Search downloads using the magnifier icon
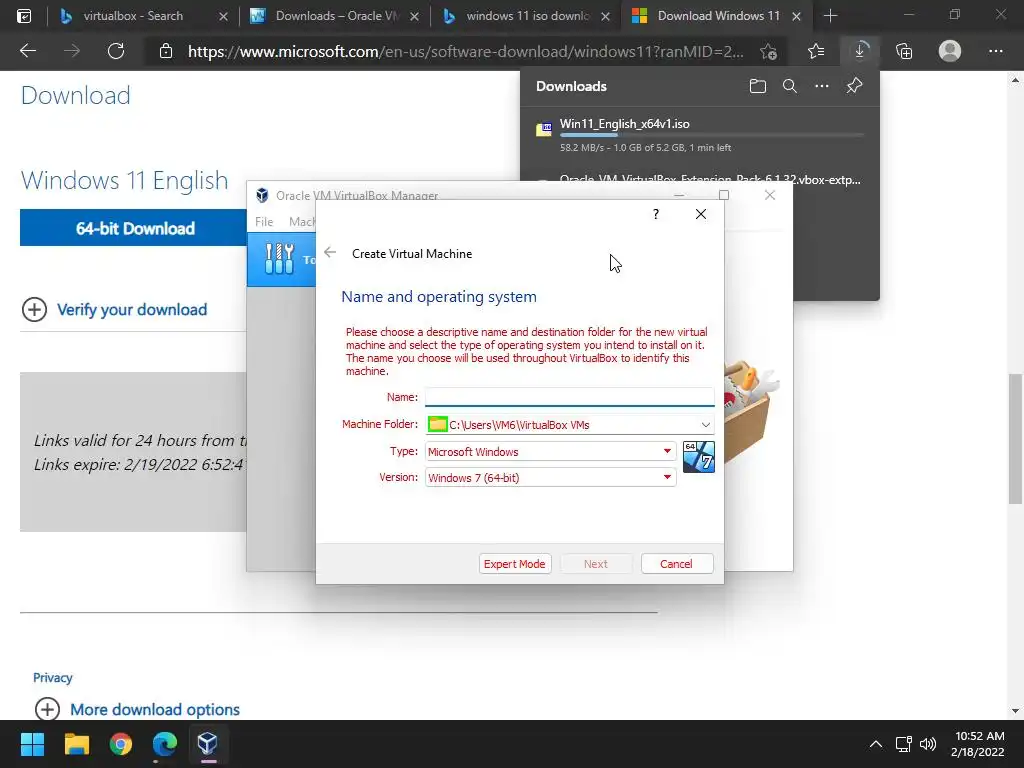 click(790, 86)
